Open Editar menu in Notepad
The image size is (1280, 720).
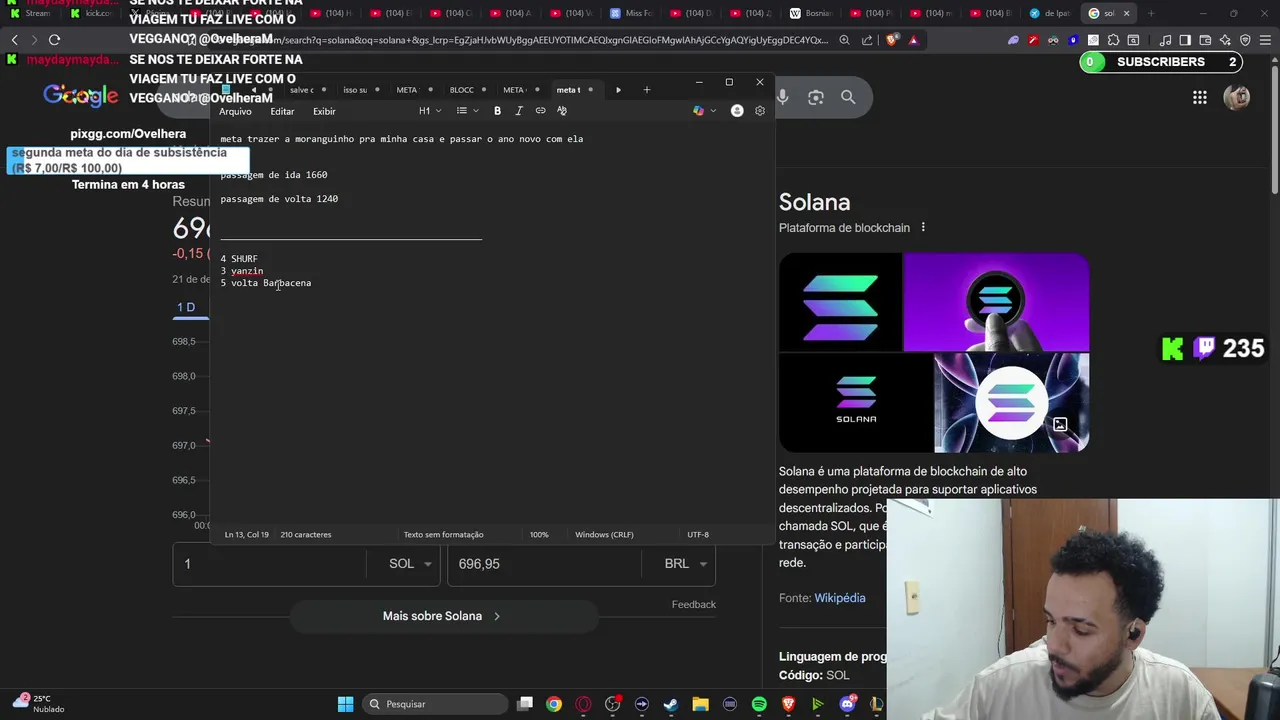282,111
